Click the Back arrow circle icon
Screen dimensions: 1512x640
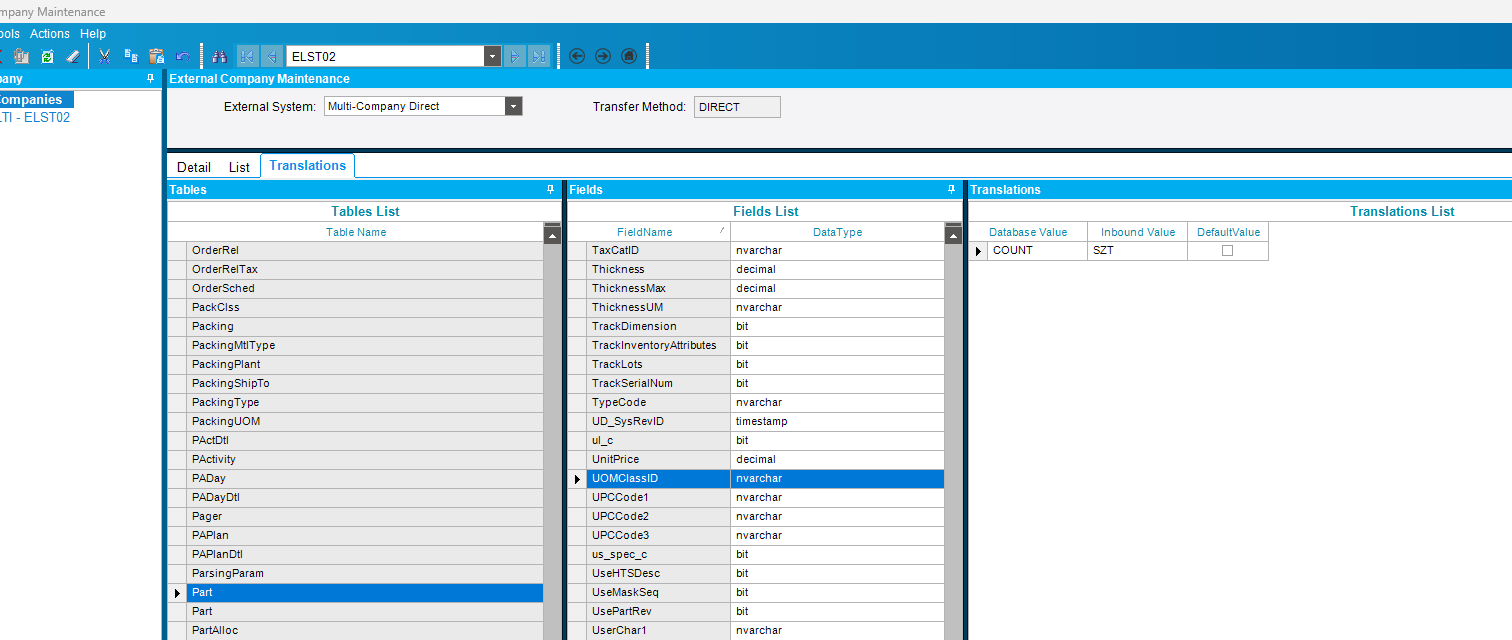577,56
